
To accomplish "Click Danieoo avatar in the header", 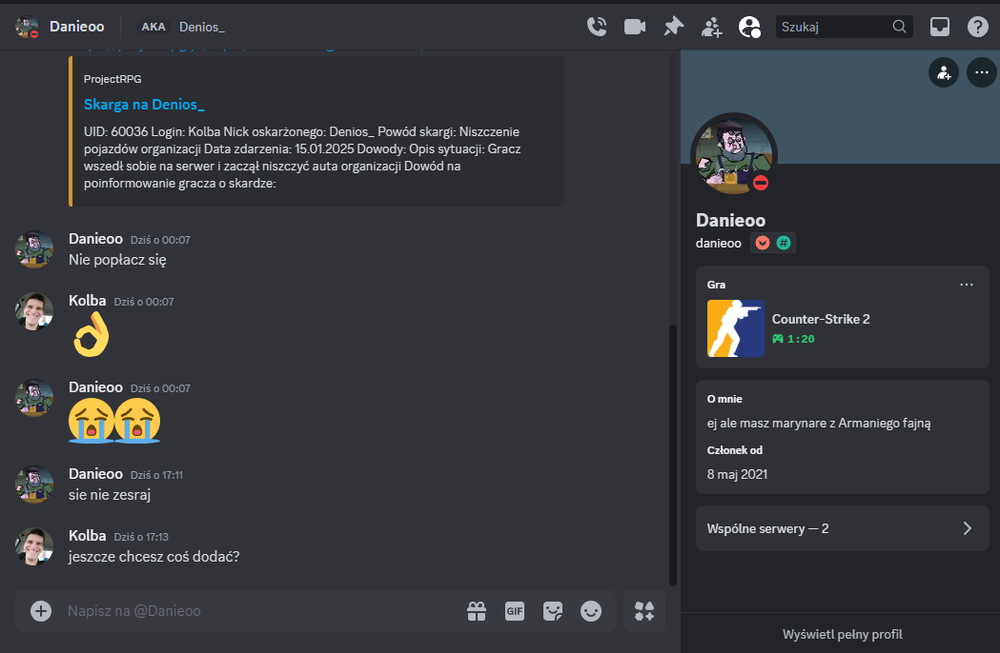I will coord(27,27).
